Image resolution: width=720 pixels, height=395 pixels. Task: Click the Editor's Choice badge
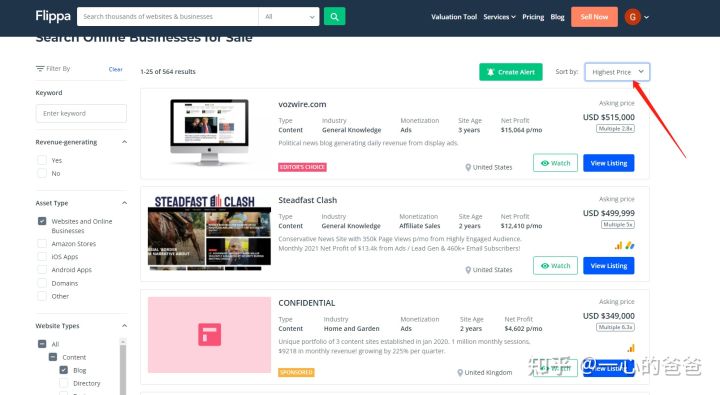[x=302, y=167]
